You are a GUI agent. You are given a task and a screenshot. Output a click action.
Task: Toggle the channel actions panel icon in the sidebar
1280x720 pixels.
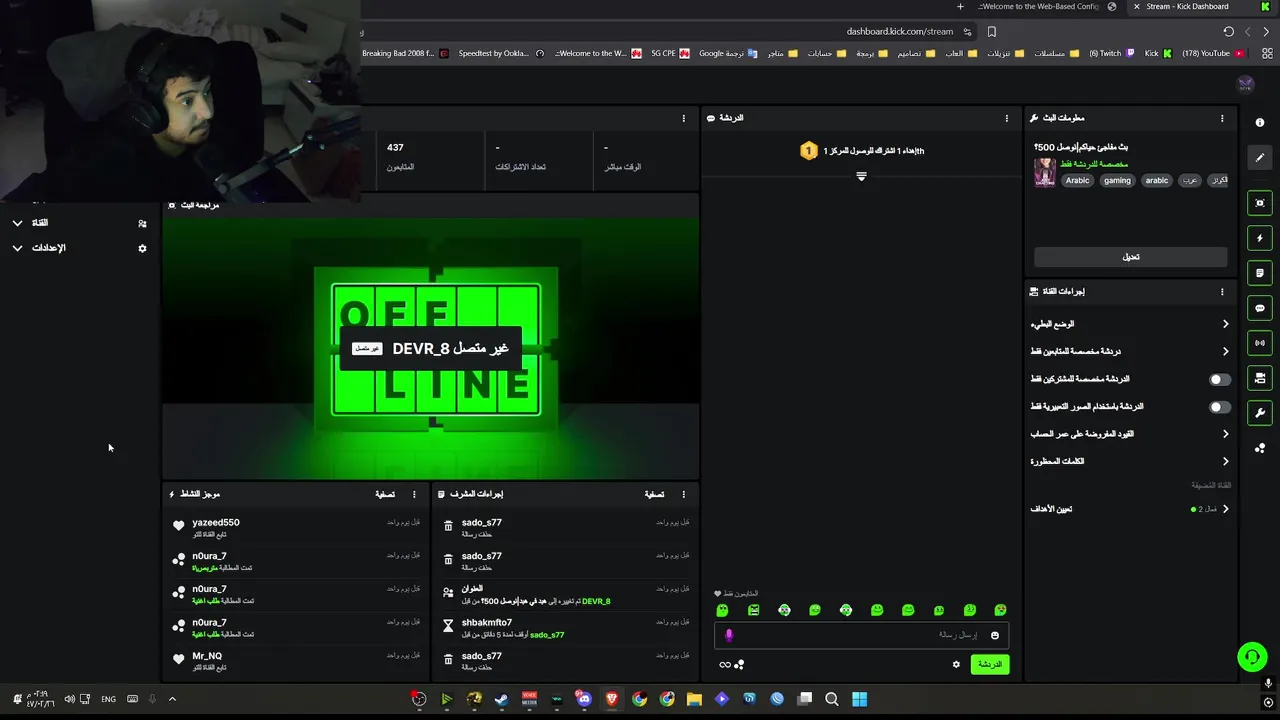(x=1260, y=378)
